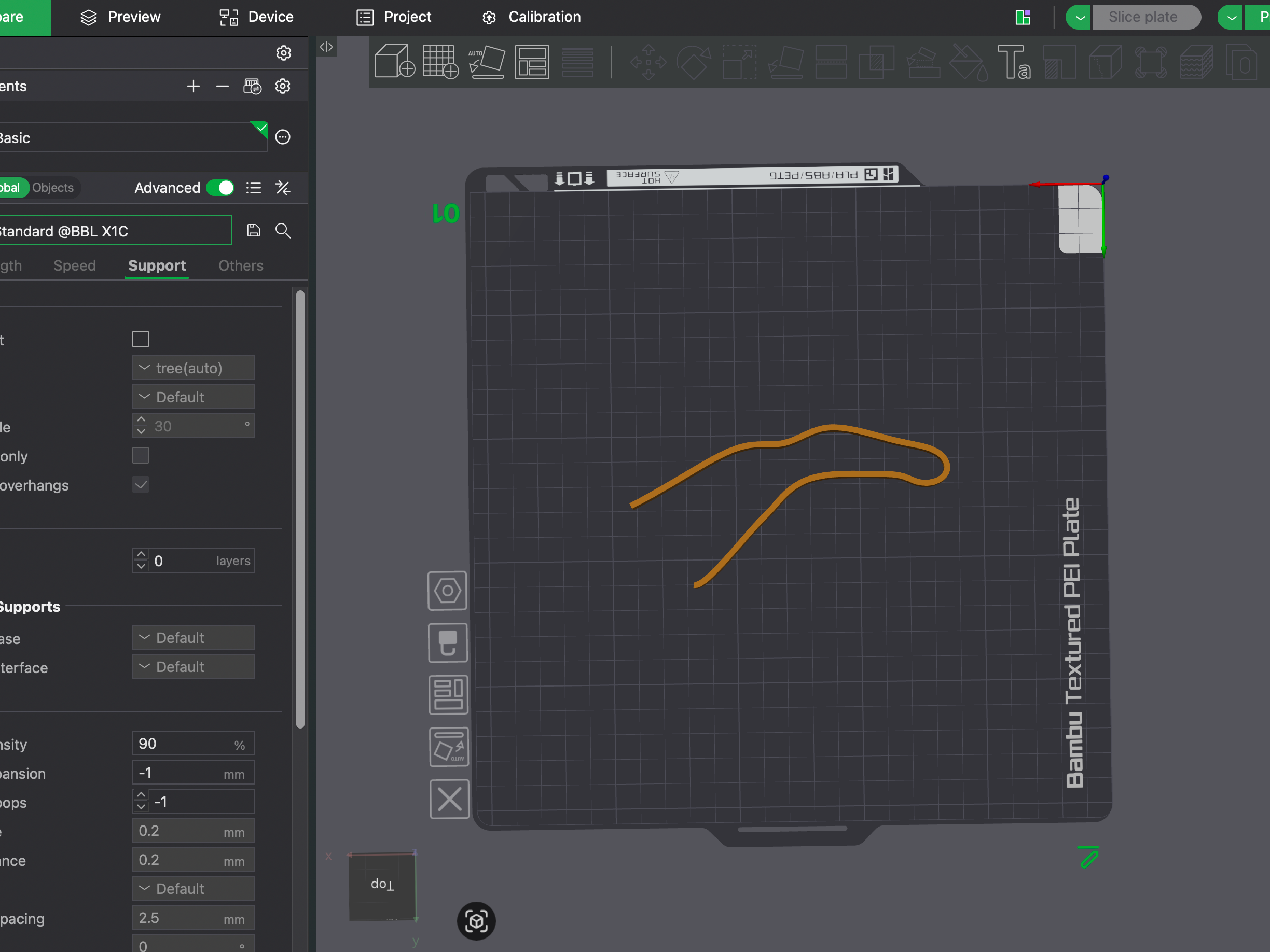Click the compare presets icon

coord(283,188)
